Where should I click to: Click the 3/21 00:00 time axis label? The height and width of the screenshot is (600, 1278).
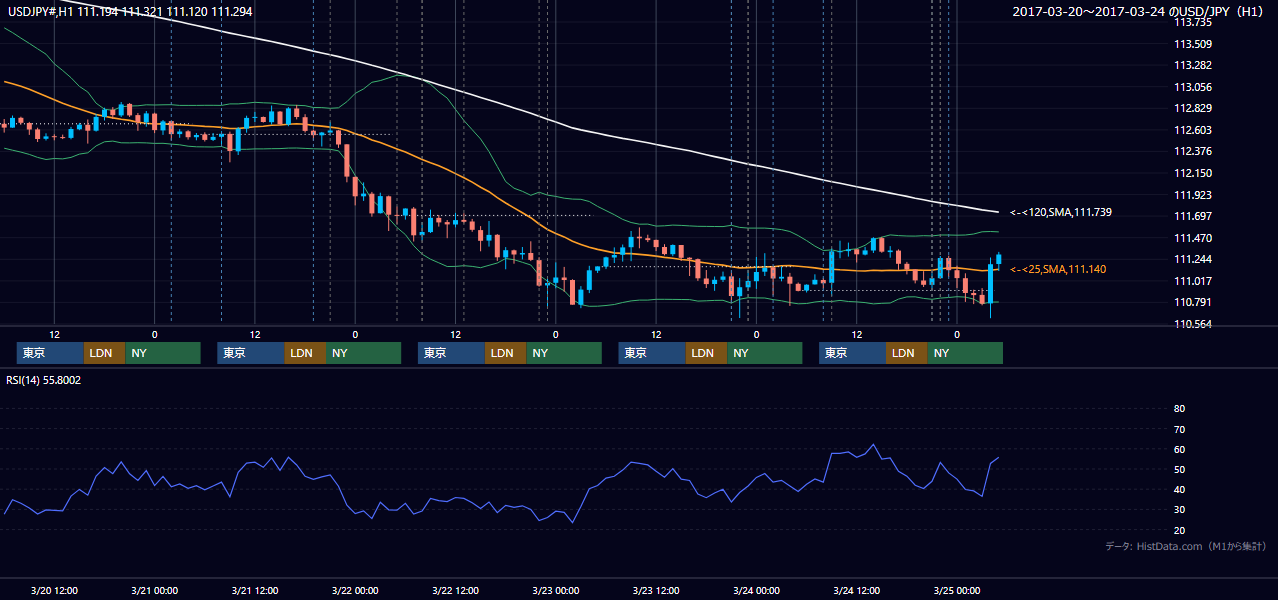point(154,590)
